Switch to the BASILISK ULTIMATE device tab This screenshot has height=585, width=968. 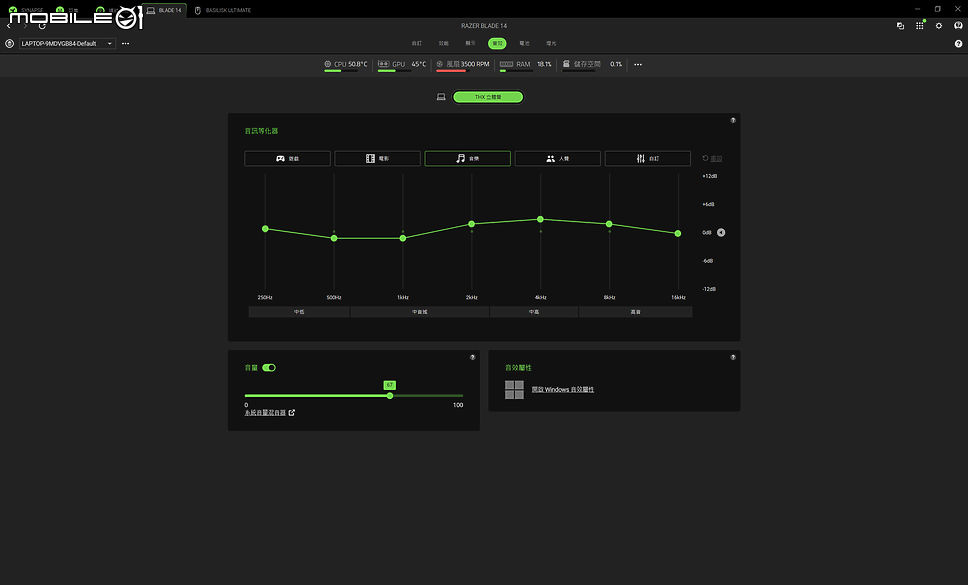(x=223, y=10)
